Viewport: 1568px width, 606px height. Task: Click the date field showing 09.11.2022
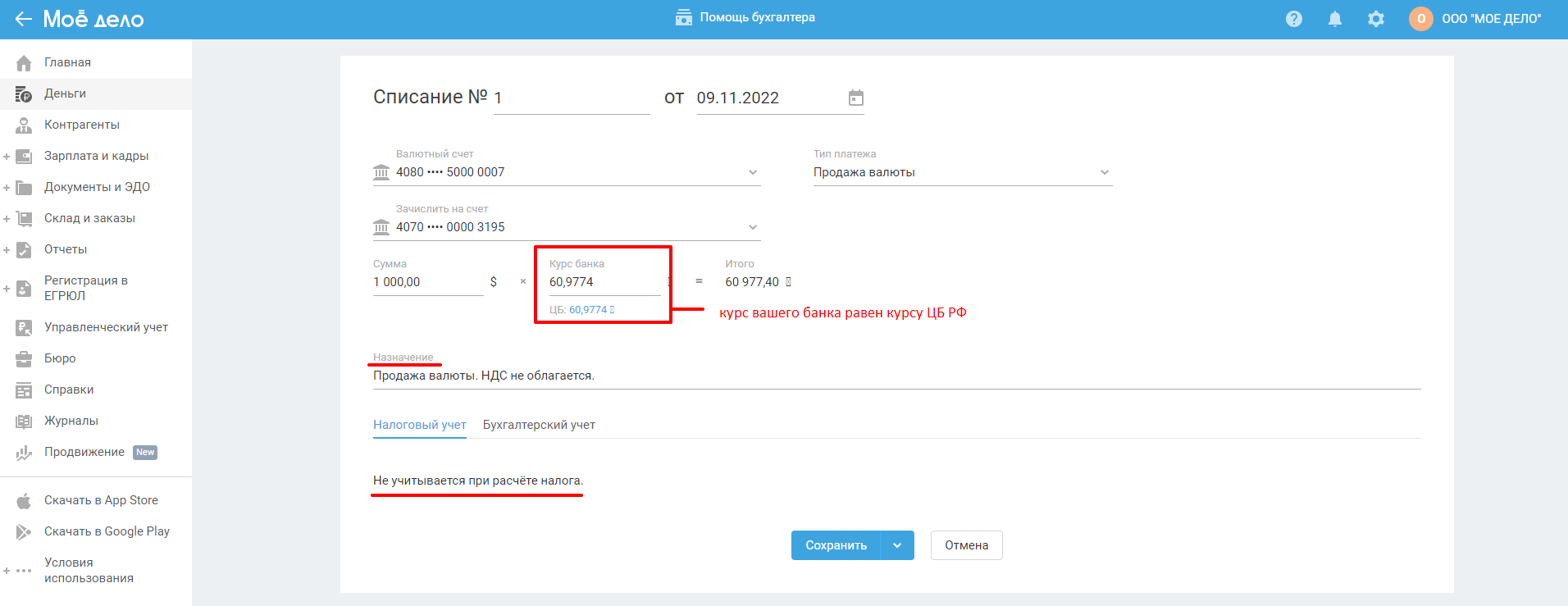(x=771, y=98)
